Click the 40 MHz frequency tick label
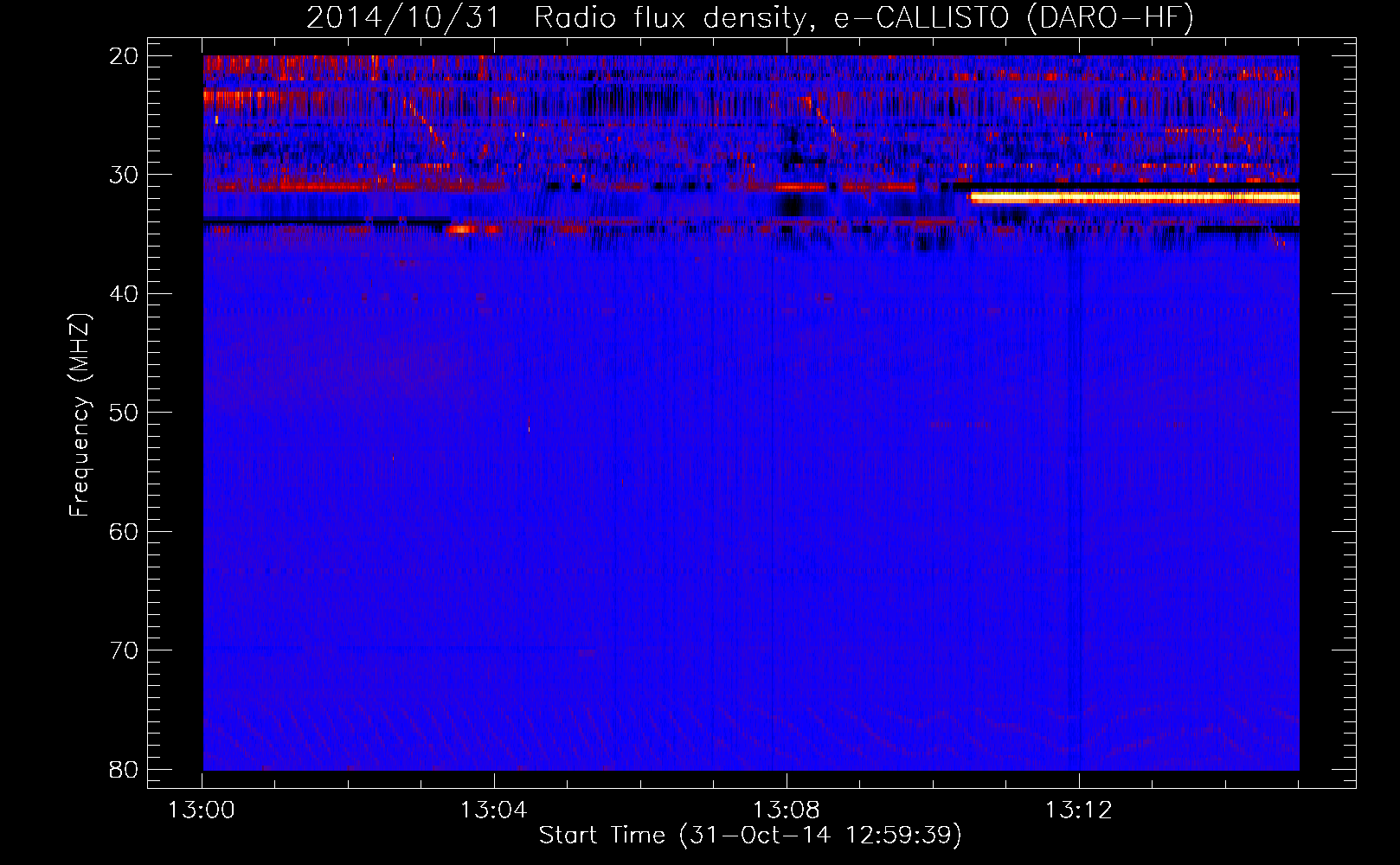The height and width of the screenshot is (865, 1400). click(x=125, y=294)
